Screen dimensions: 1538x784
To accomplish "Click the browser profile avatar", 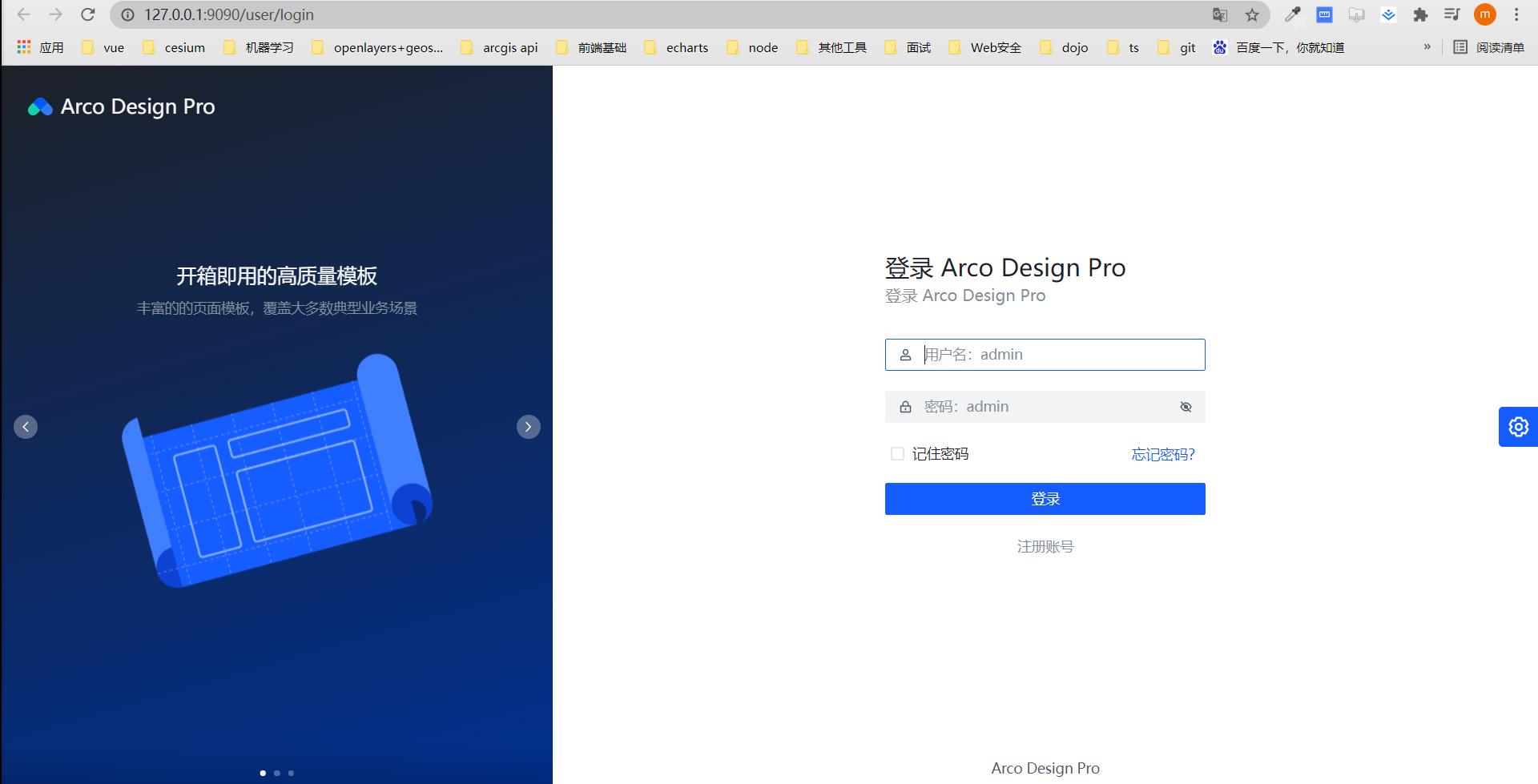I will [1484, 14].
